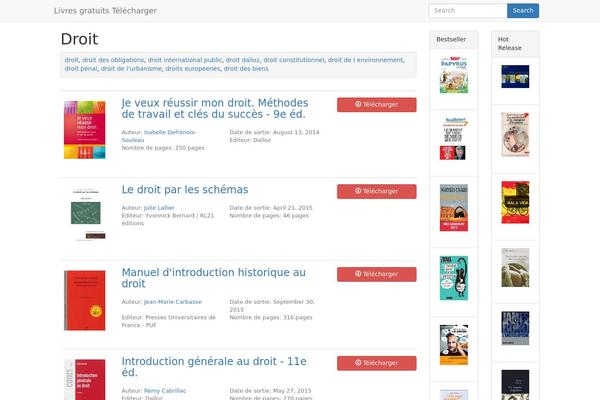Open Papyrus bestseller cover
600x400 pixels.
(454, 75)
